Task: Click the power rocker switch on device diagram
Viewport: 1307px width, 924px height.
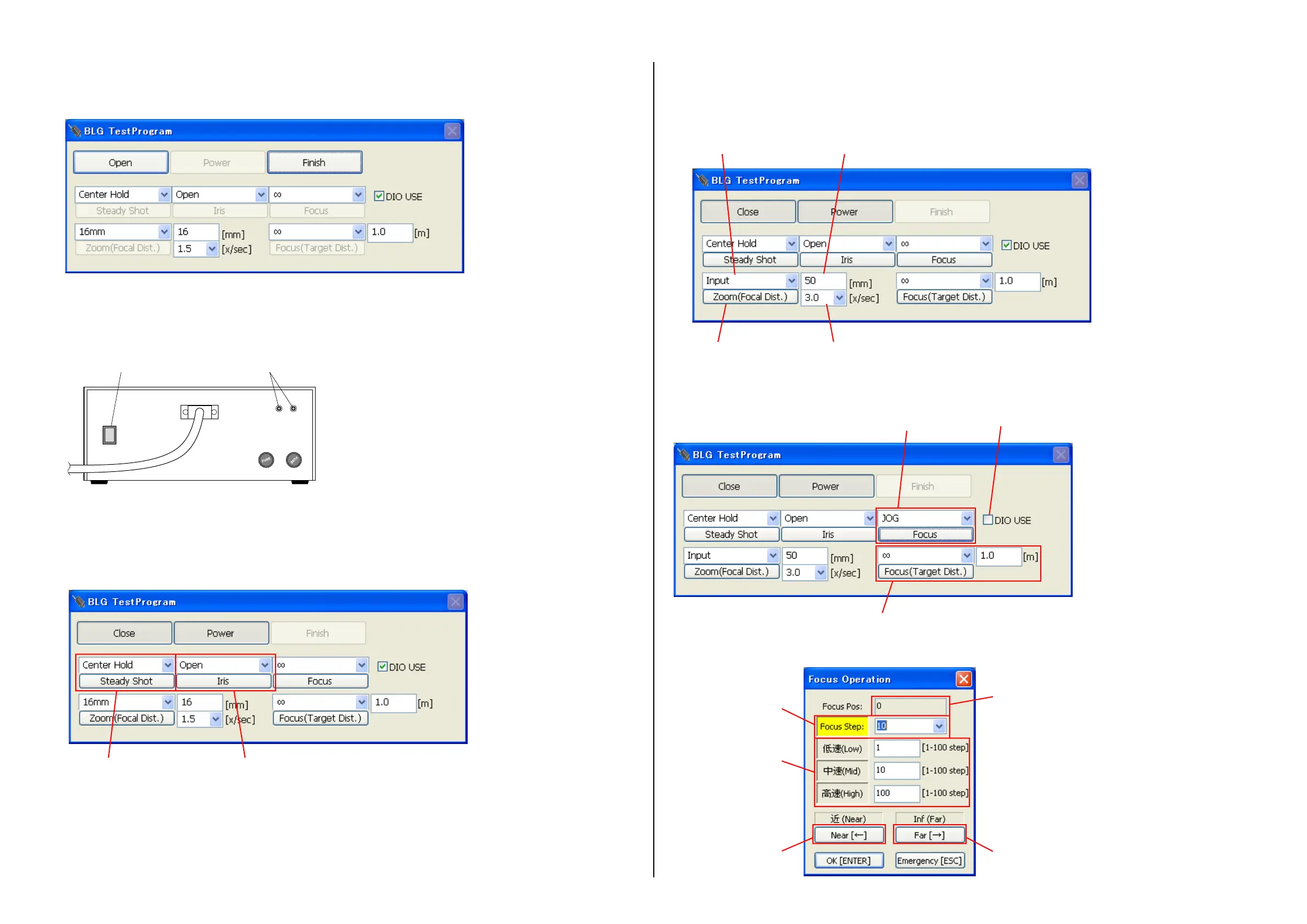Action: coord(109,435)
